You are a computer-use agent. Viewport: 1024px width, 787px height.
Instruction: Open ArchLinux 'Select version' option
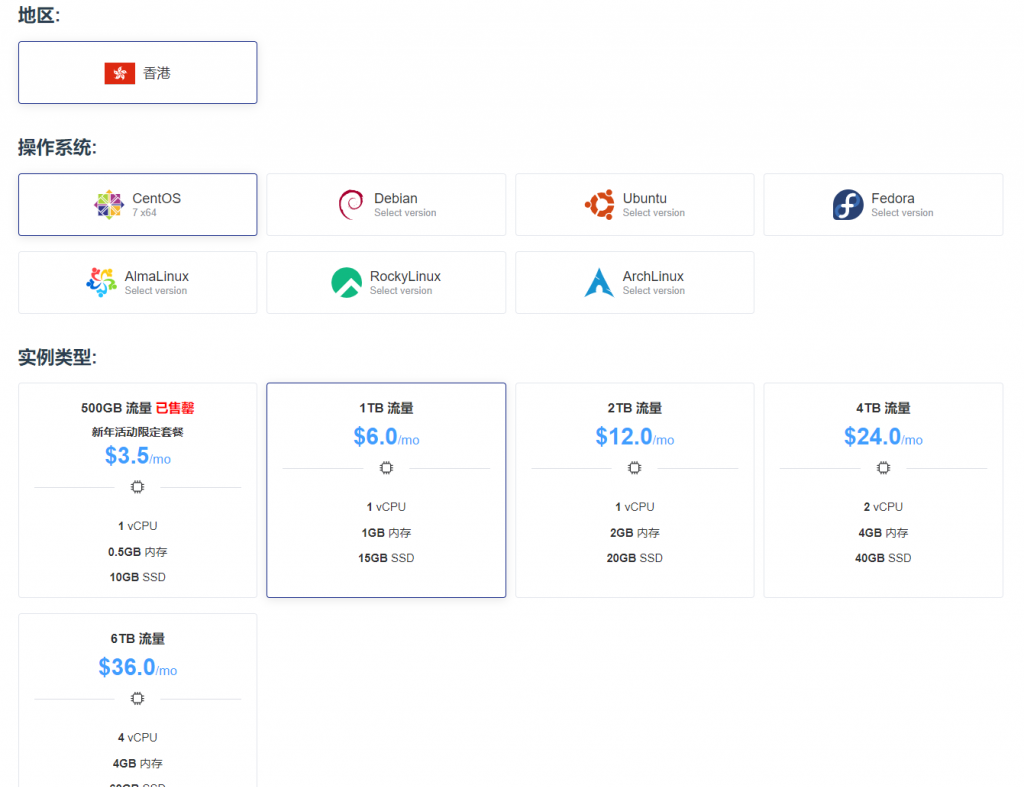[653, 291]
